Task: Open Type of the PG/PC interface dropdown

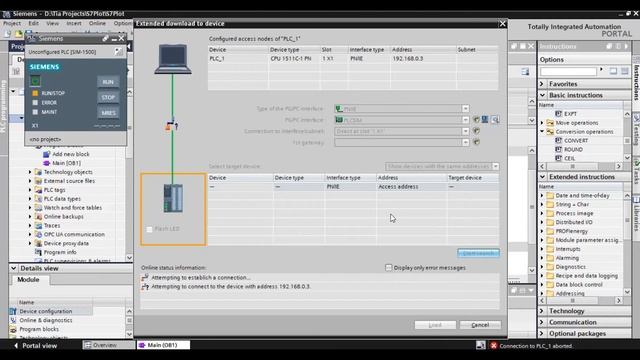Action: point(465,109)
